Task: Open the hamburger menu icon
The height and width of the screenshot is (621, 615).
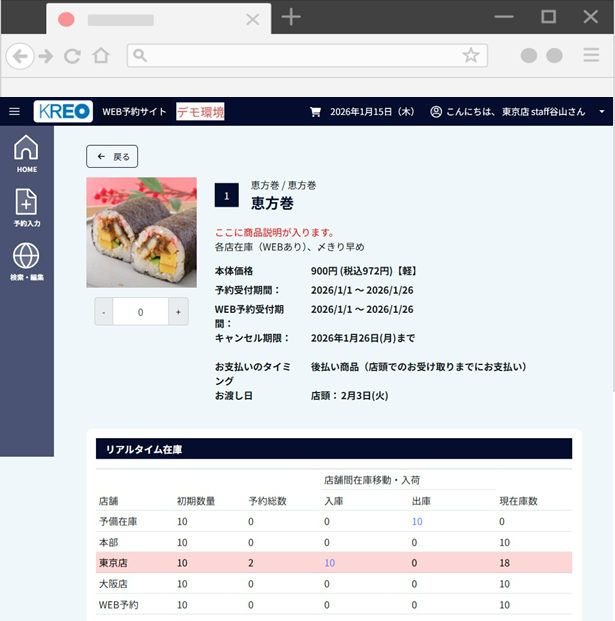Action: (x=14, y=112)
